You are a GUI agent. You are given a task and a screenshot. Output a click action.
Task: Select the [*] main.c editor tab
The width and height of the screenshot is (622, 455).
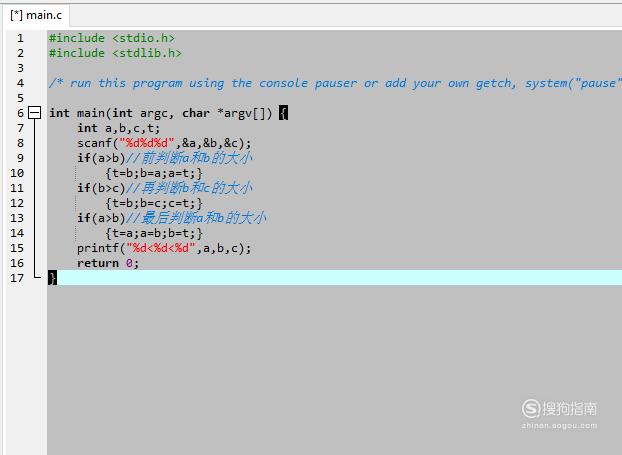(36, 15)
